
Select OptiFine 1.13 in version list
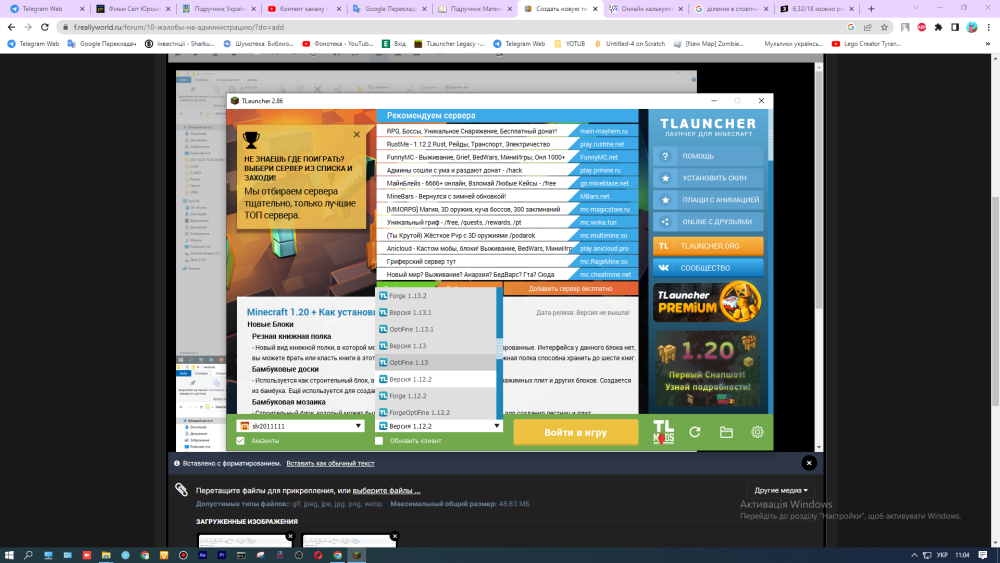tap(436, 362)
